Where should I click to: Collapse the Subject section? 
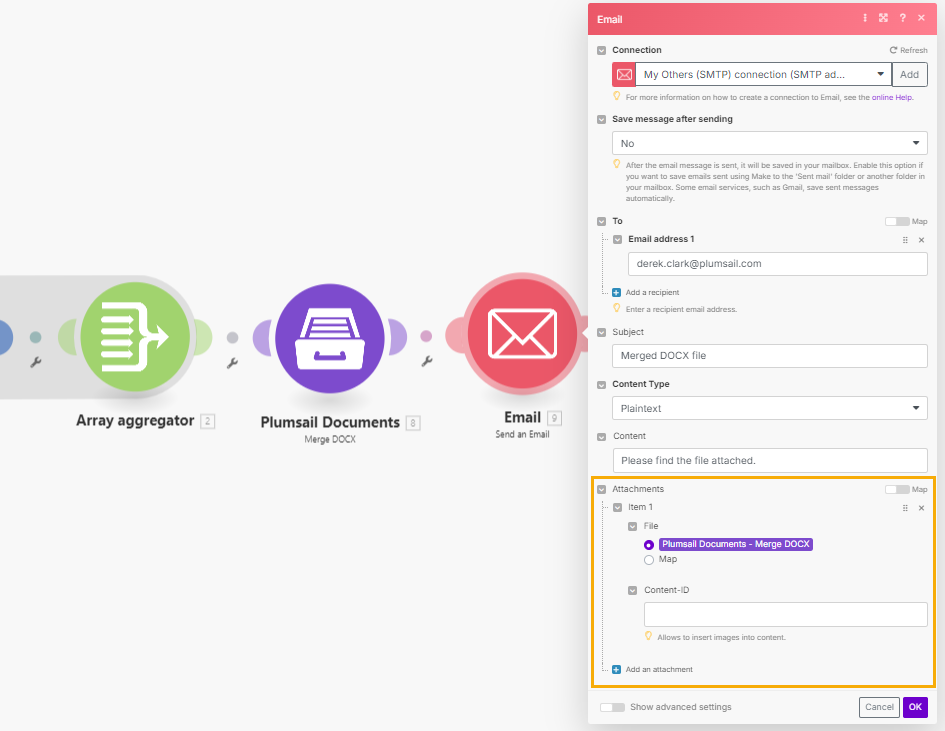[601, 332]
